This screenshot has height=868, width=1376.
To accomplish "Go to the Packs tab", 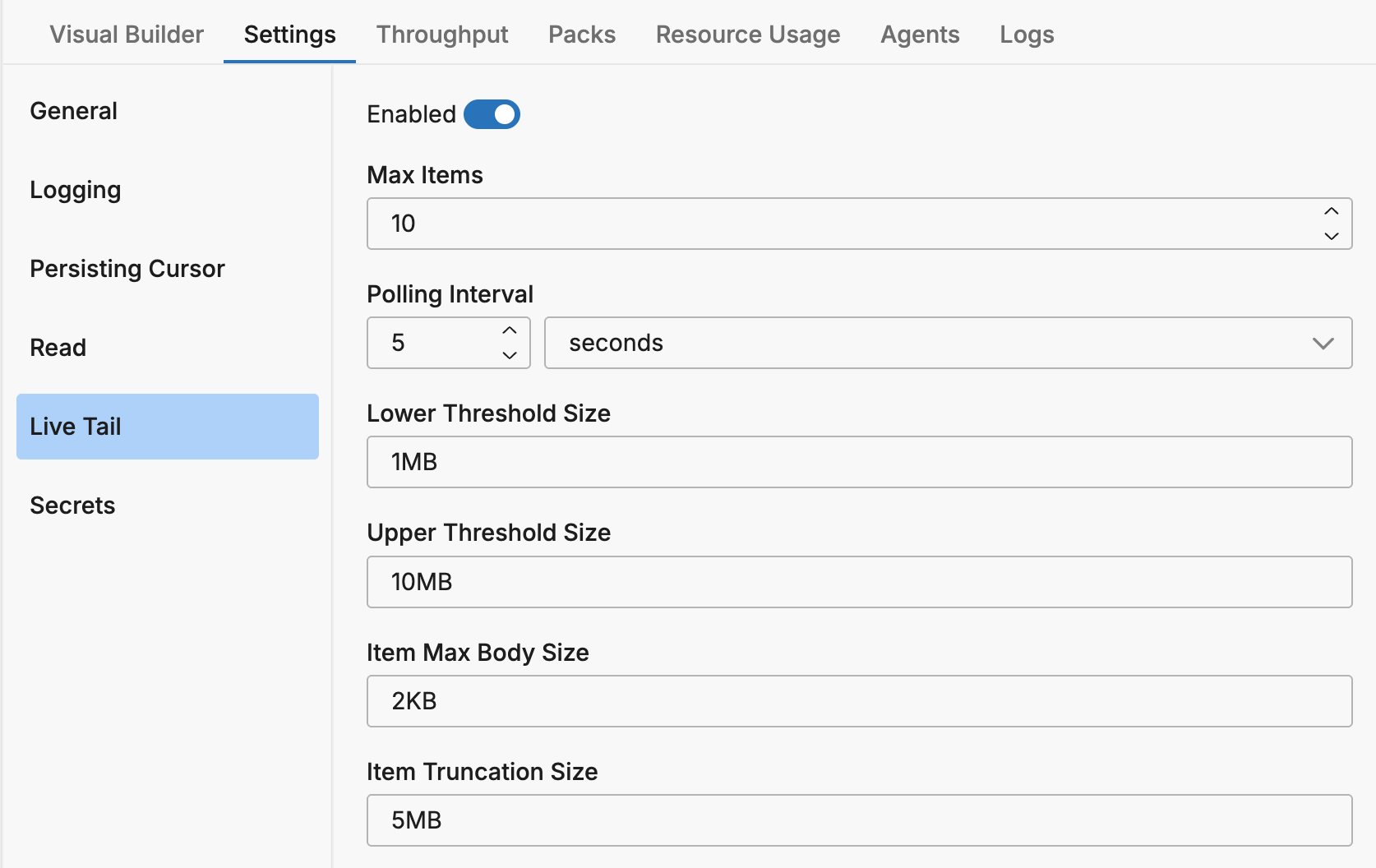I will 582,35.
